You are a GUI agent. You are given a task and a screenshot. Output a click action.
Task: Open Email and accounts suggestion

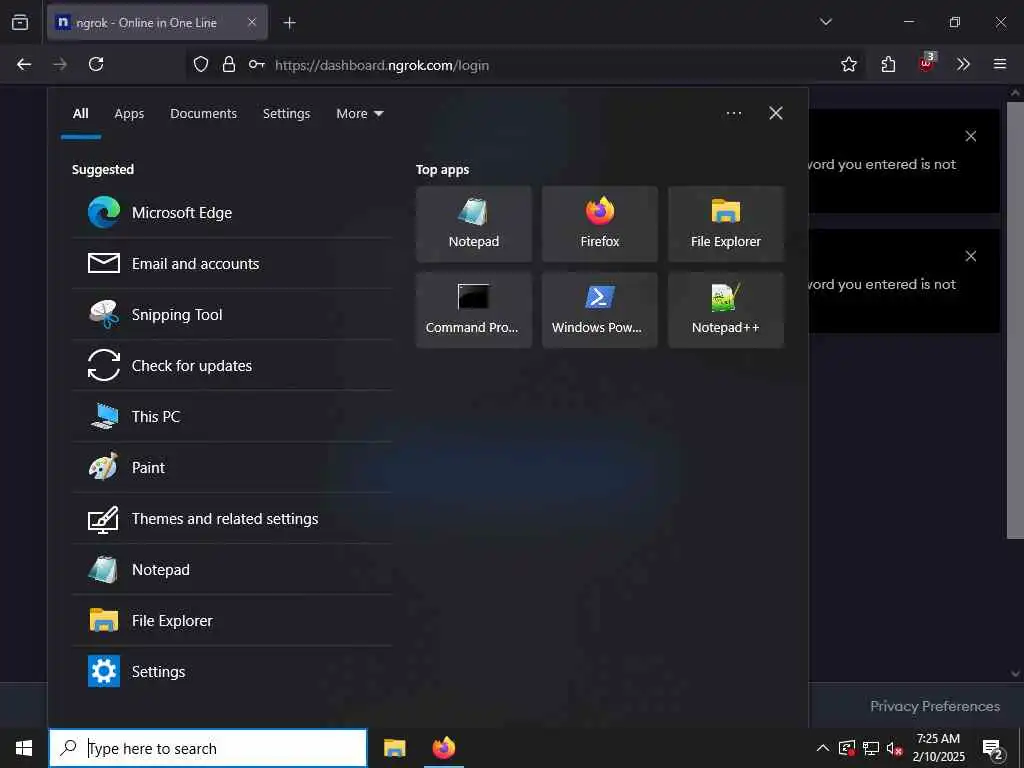[x=232, y=264]
